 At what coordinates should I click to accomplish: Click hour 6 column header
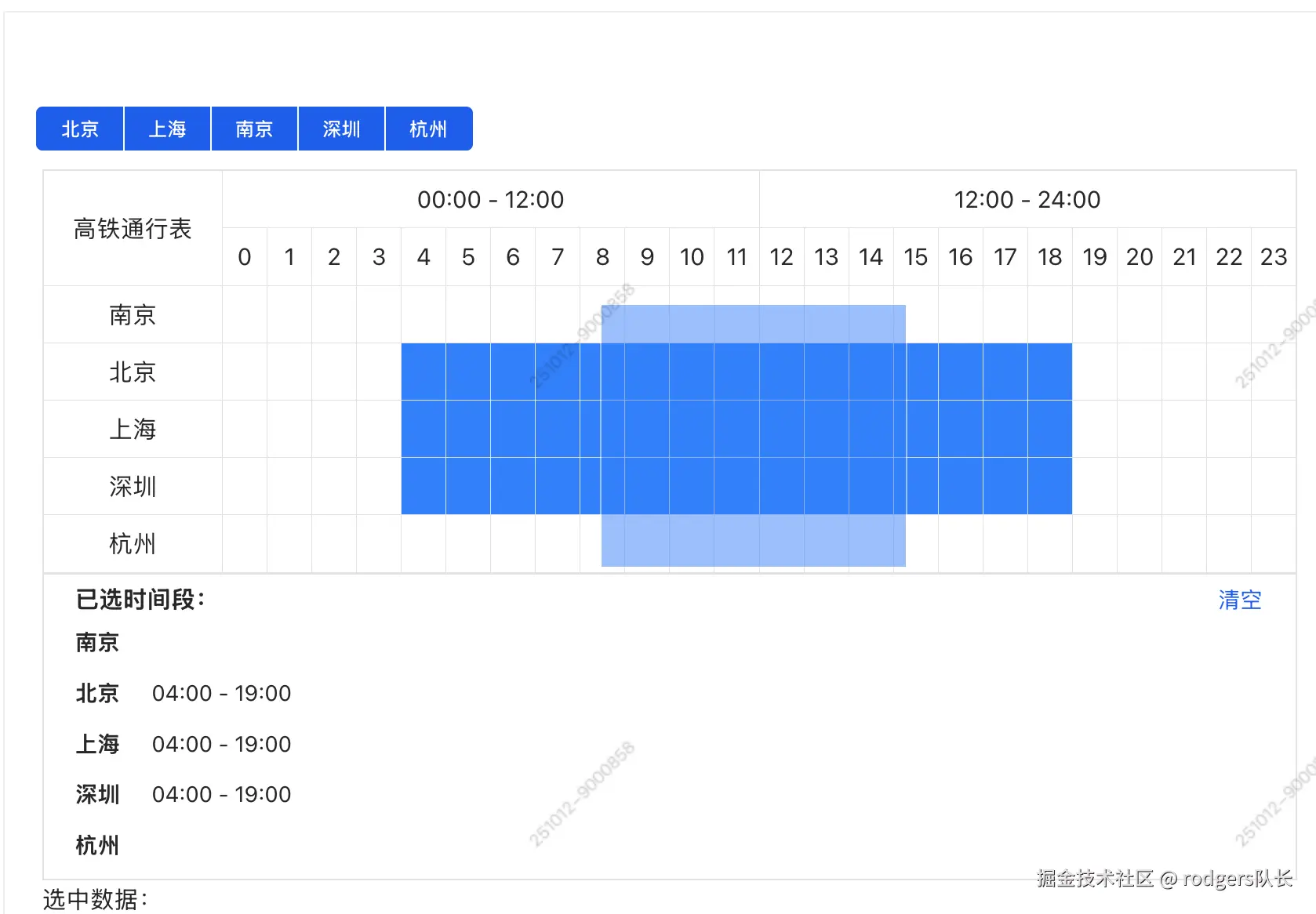pos(513,257)
